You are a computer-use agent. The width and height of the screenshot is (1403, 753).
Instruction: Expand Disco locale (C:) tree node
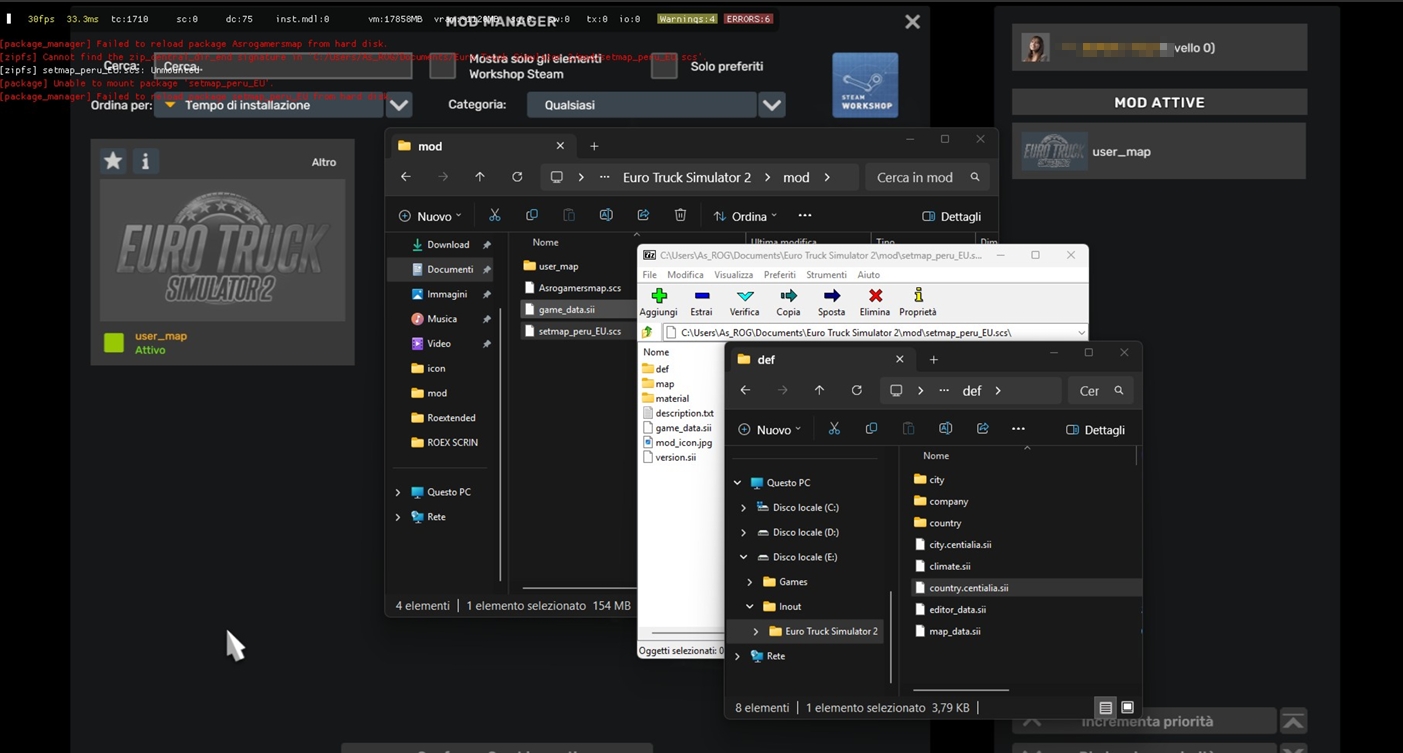tap(743, 508)
